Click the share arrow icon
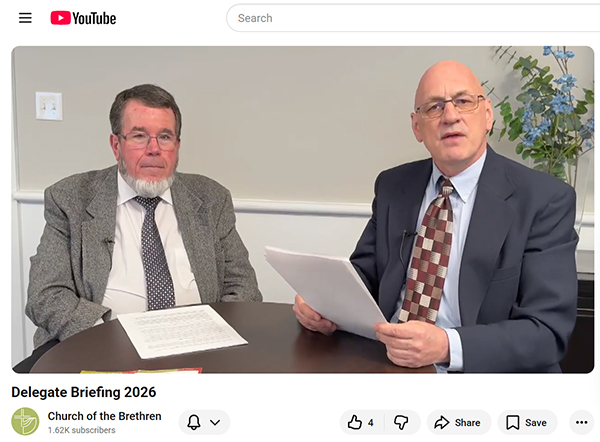The image size is (600, 442). 442,422
